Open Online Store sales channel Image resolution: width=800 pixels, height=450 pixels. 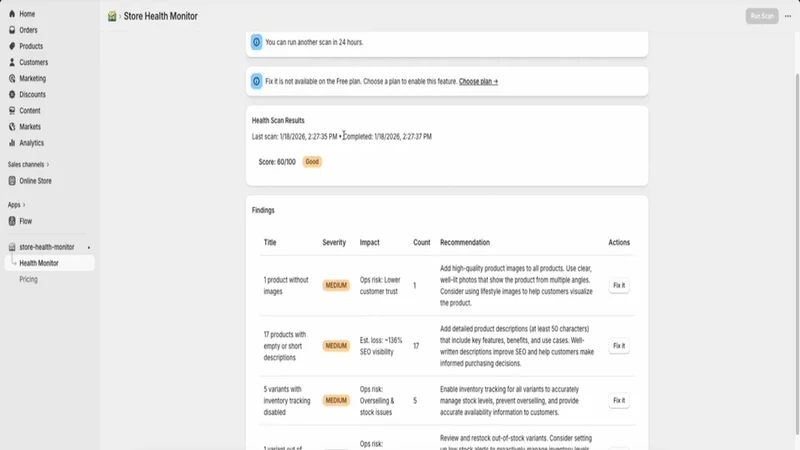click(35, 181)
